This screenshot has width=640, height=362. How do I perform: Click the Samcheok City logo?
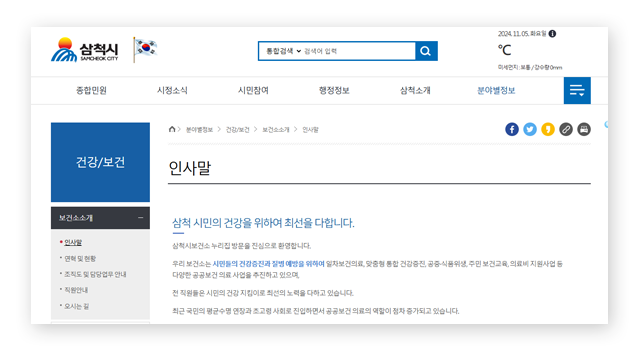84,50
